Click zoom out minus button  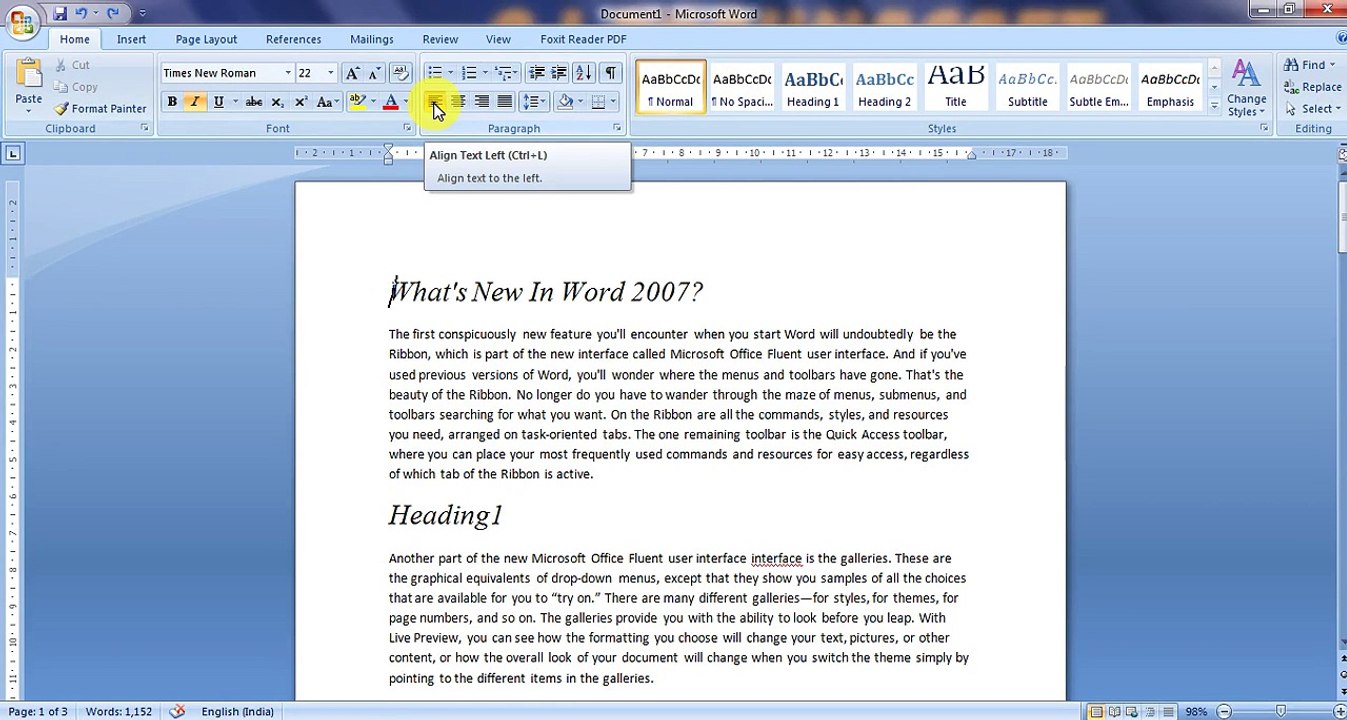point(1224,712)
